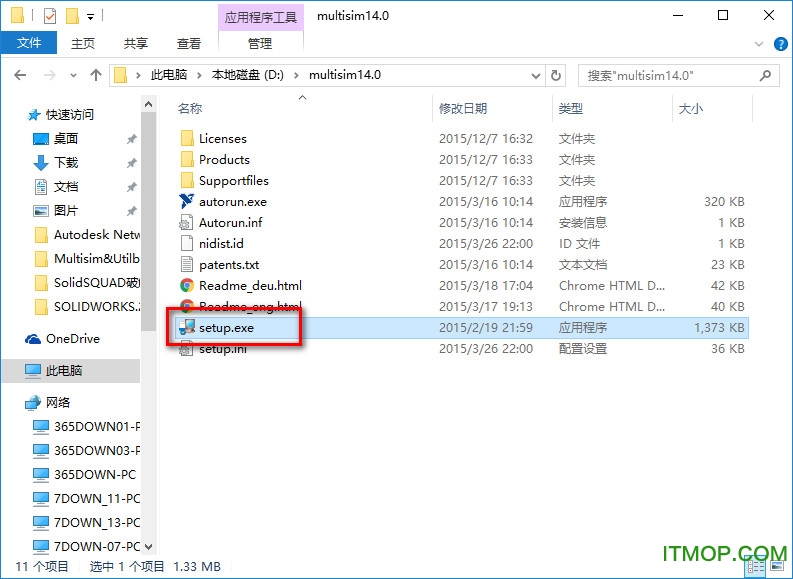Open network computer 7DOWN_13-PC
This screenshot has width=793, height=579.
(x=86, y=522)
